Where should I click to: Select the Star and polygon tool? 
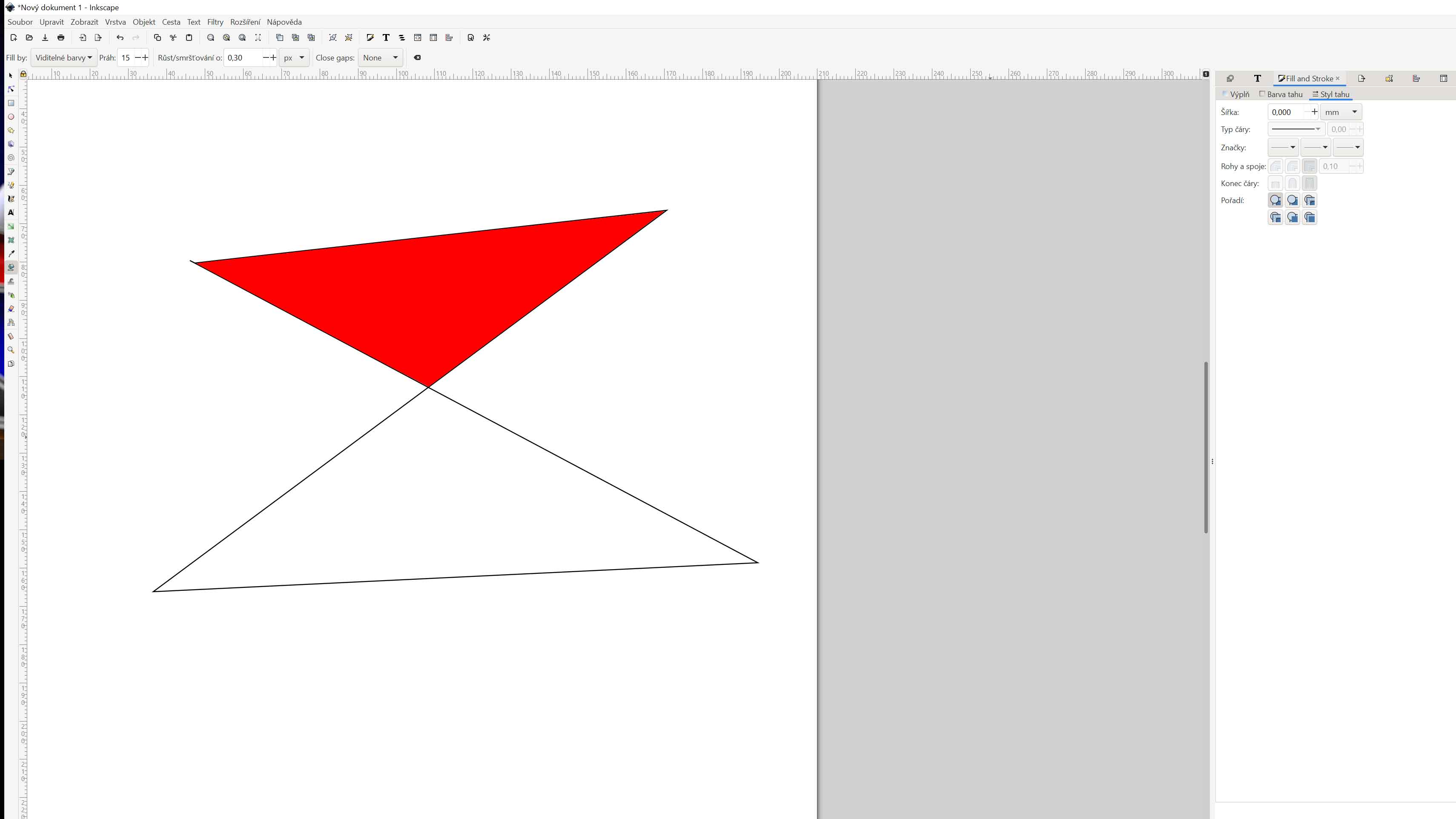click(11, 131)
